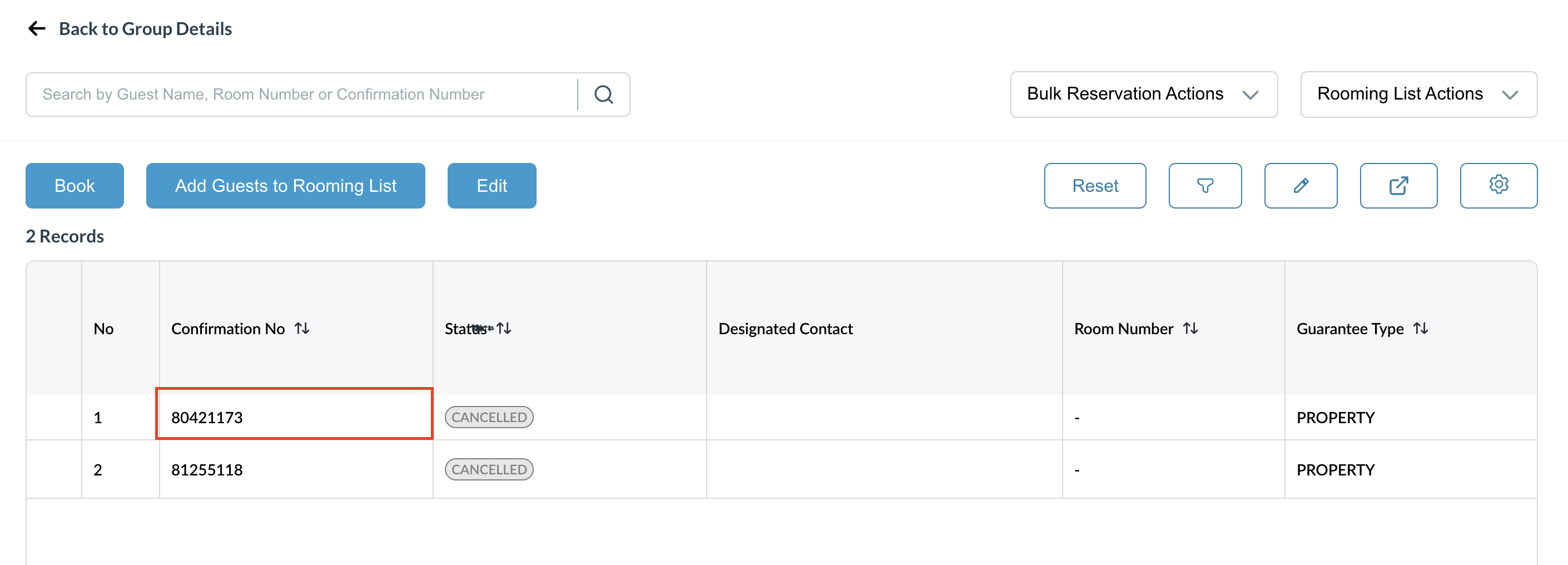Sort by Guarantee Type arrows
Screen dimensions: 1568x565
pos(1421,329)
